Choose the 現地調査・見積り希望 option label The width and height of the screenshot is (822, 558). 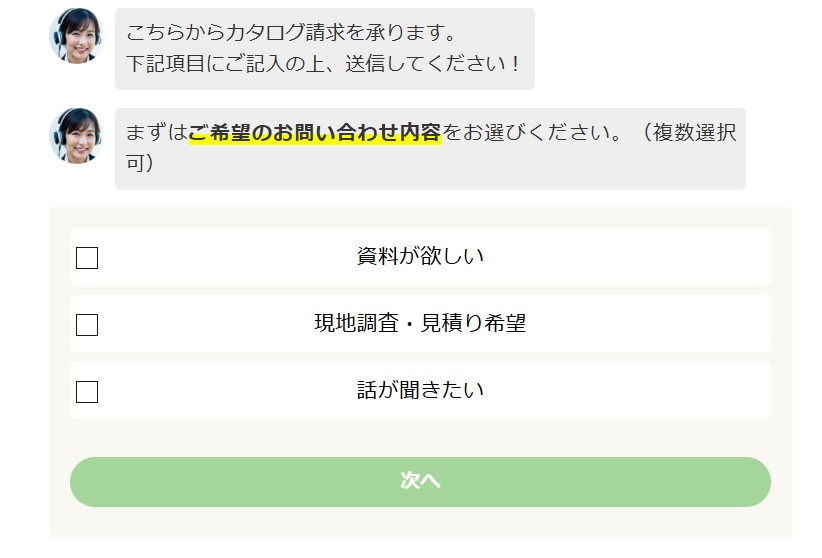[x=420, y=323]
